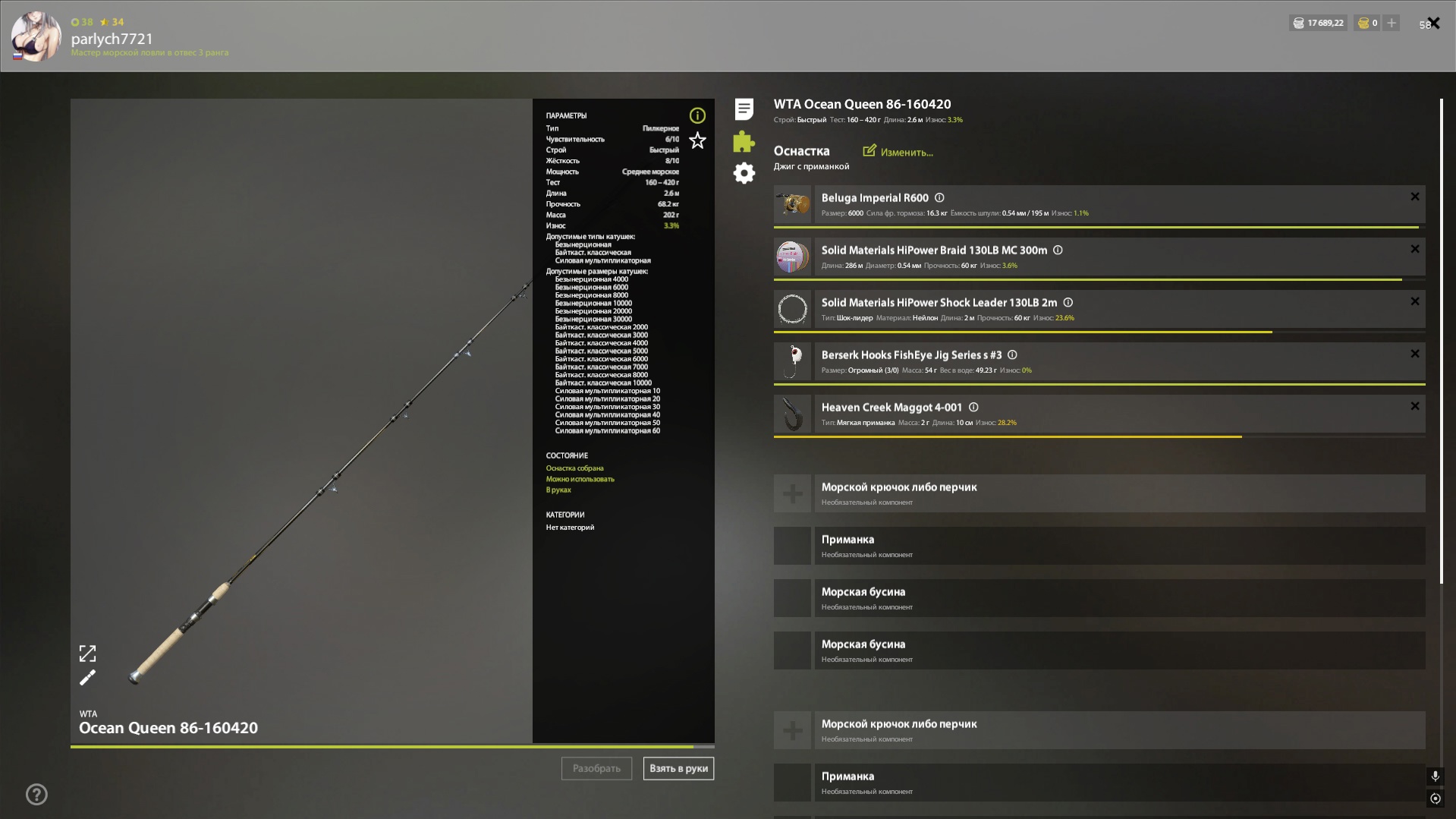Click the Можно использовать status text
Viewport: 1456px width, 819px height.
point(580,479)
